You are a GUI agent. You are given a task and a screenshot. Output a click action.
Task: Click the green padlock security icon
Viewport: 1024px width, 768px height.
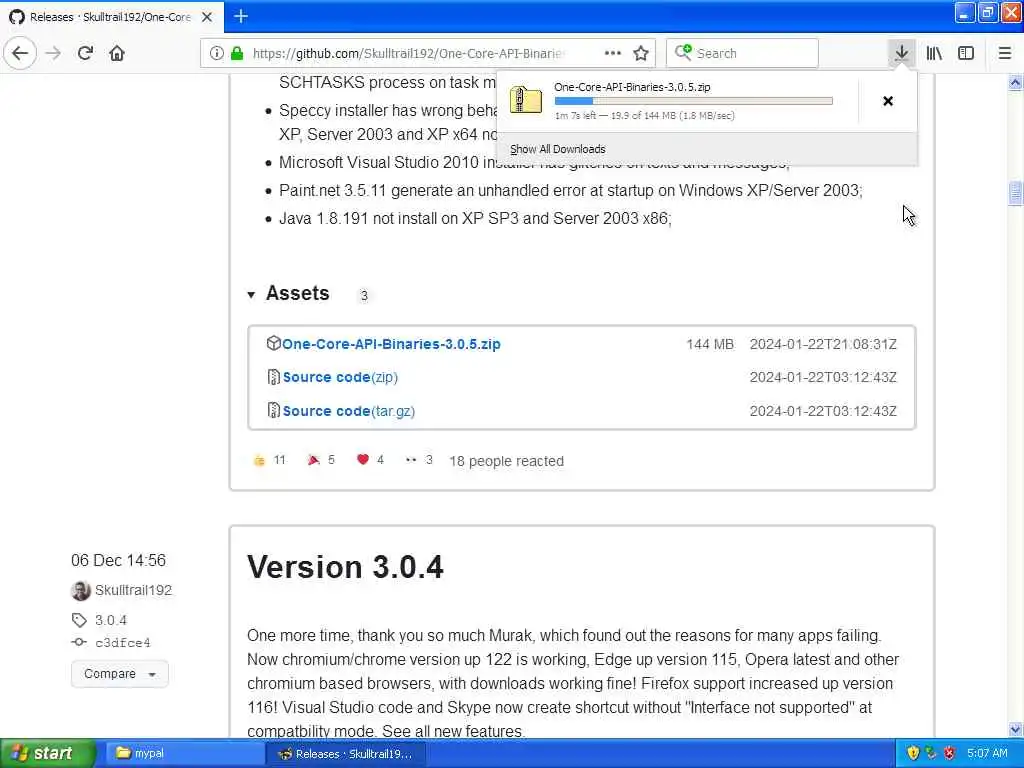click(237, 53)
